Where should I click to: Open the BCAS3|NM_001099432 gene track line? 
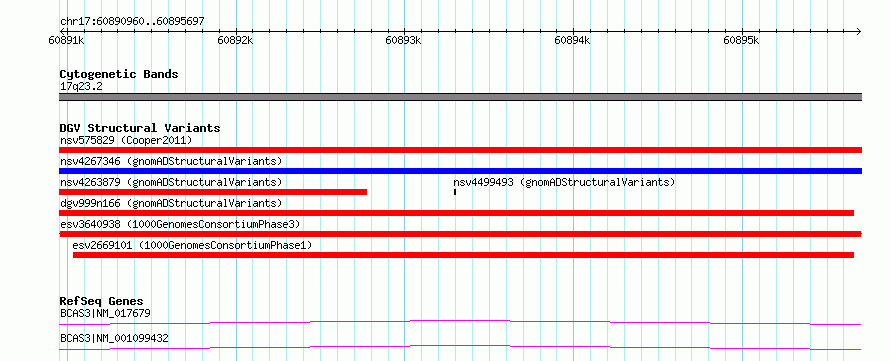[460, 347]
